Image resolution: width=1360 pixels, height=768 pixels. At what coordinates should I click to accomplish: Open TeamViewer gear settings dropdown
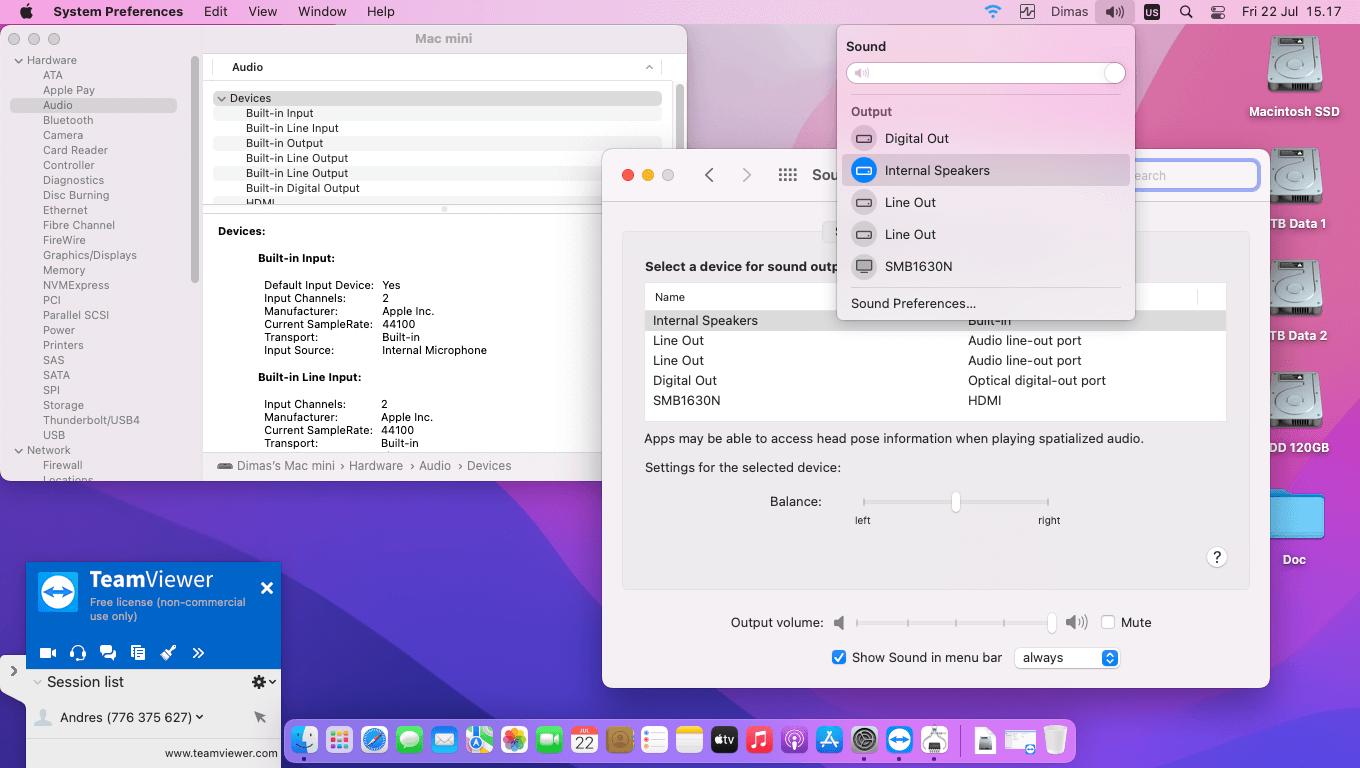click(263, 682)
